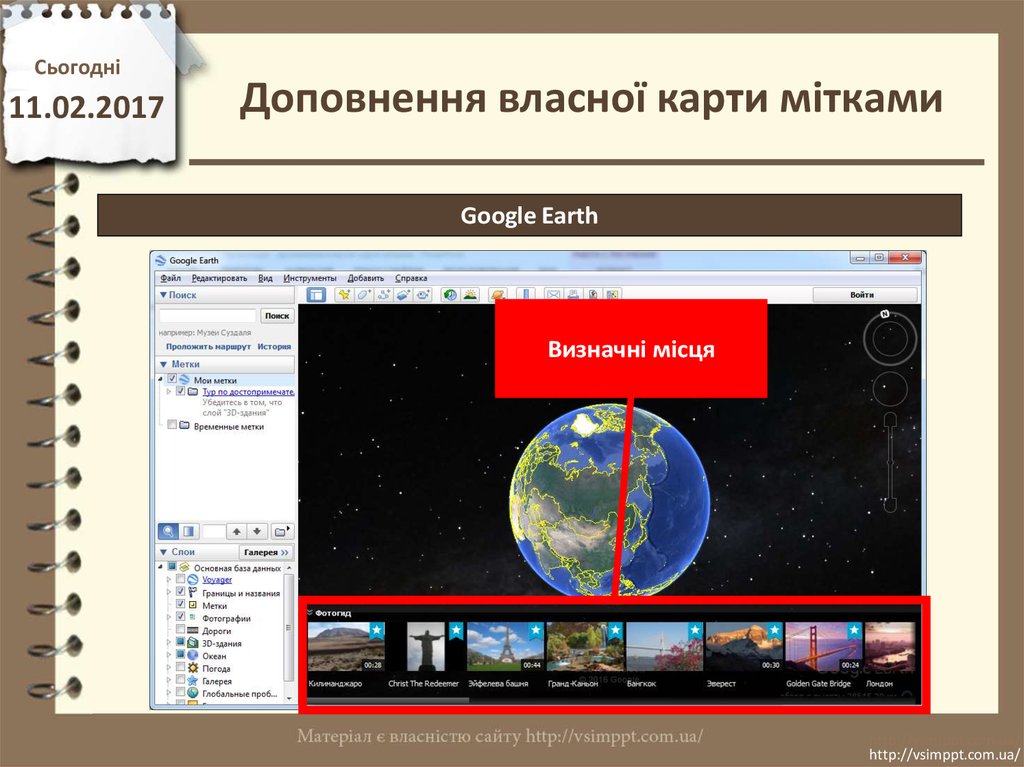Click the Email envelope toolbar icon
Image resolution: width=1024 pixels, height=767 pixels.
pyautogui.click(x=553, y=295)
